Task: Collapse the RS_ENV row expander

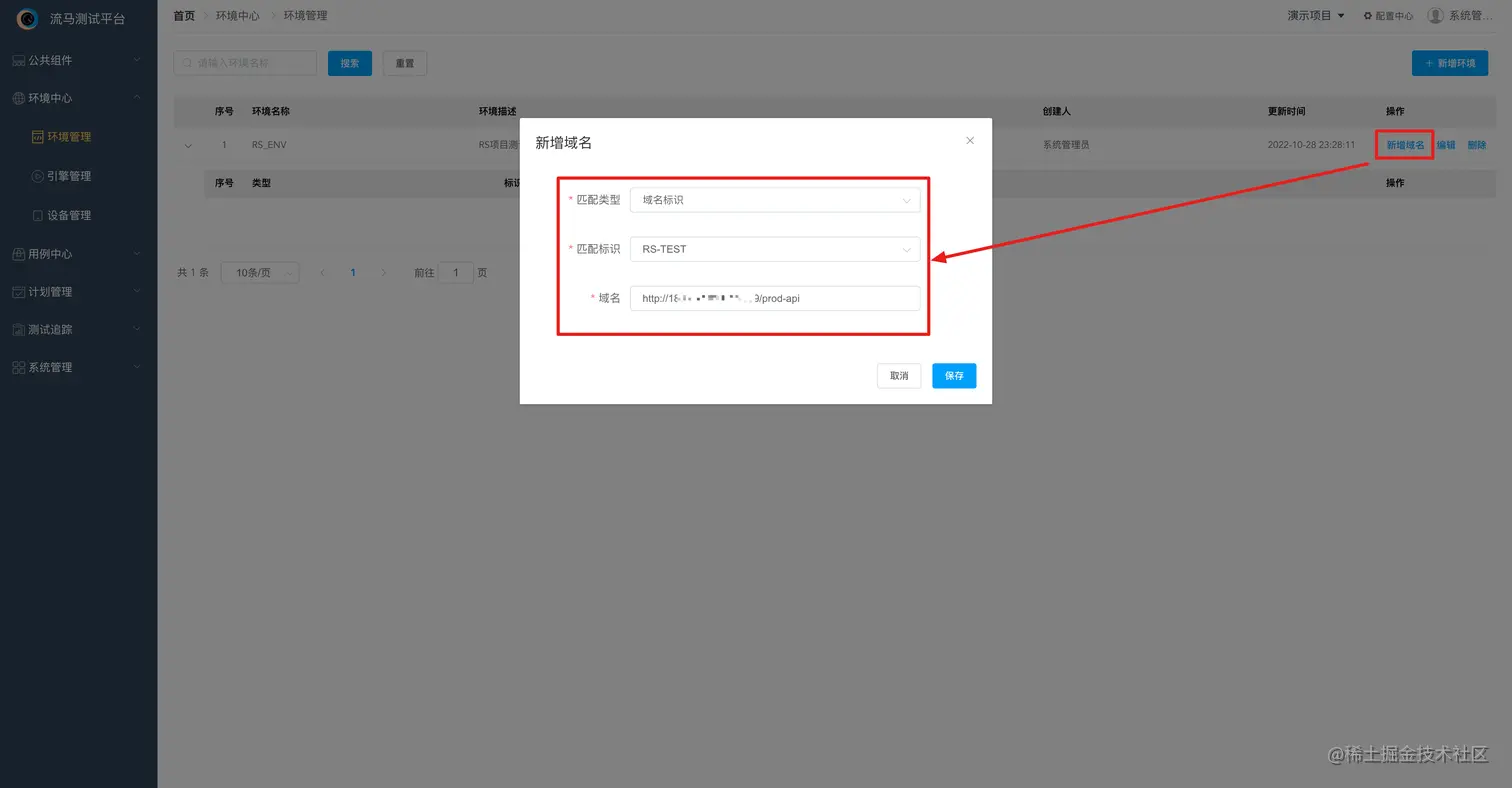Action: tap(188, 146)
